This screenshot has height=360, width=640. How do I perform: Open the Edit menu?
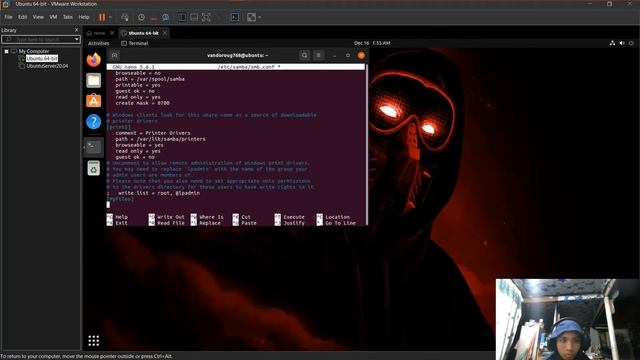tap(22, 17)
